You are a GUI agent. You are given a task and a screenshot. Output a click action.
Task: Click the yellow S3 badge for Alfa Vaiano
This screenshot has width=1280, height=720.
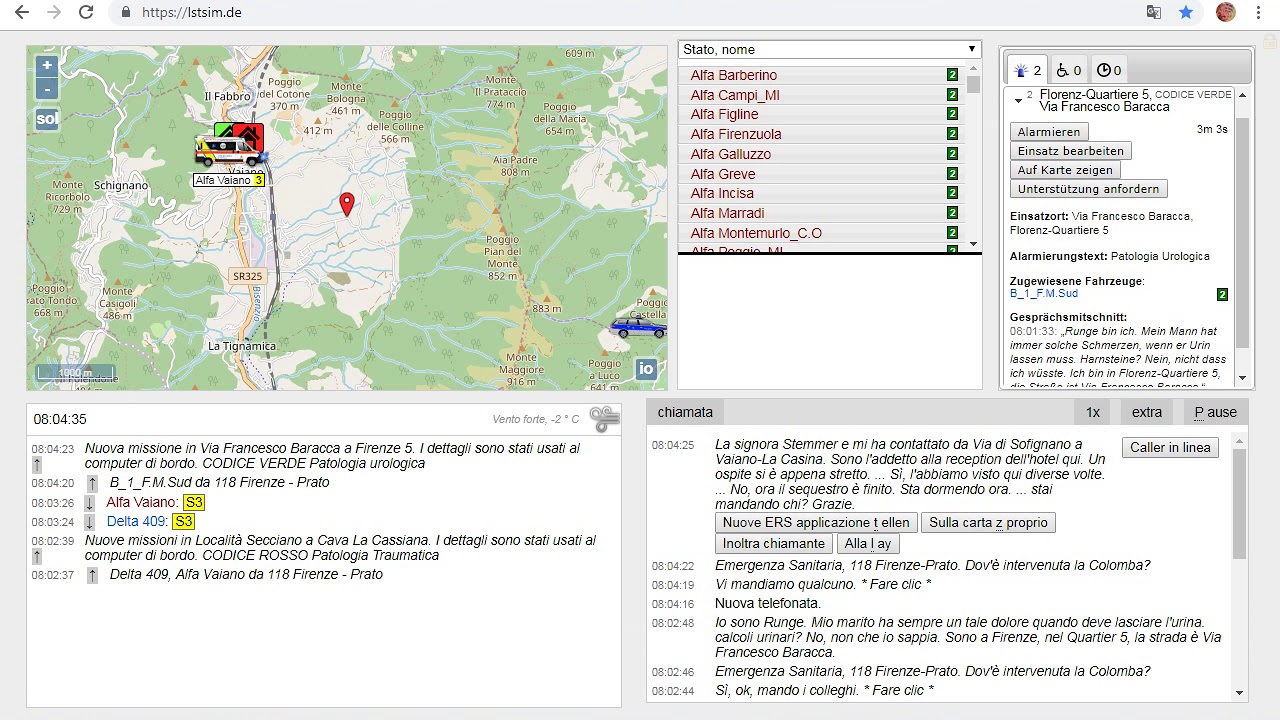point(194,502)
